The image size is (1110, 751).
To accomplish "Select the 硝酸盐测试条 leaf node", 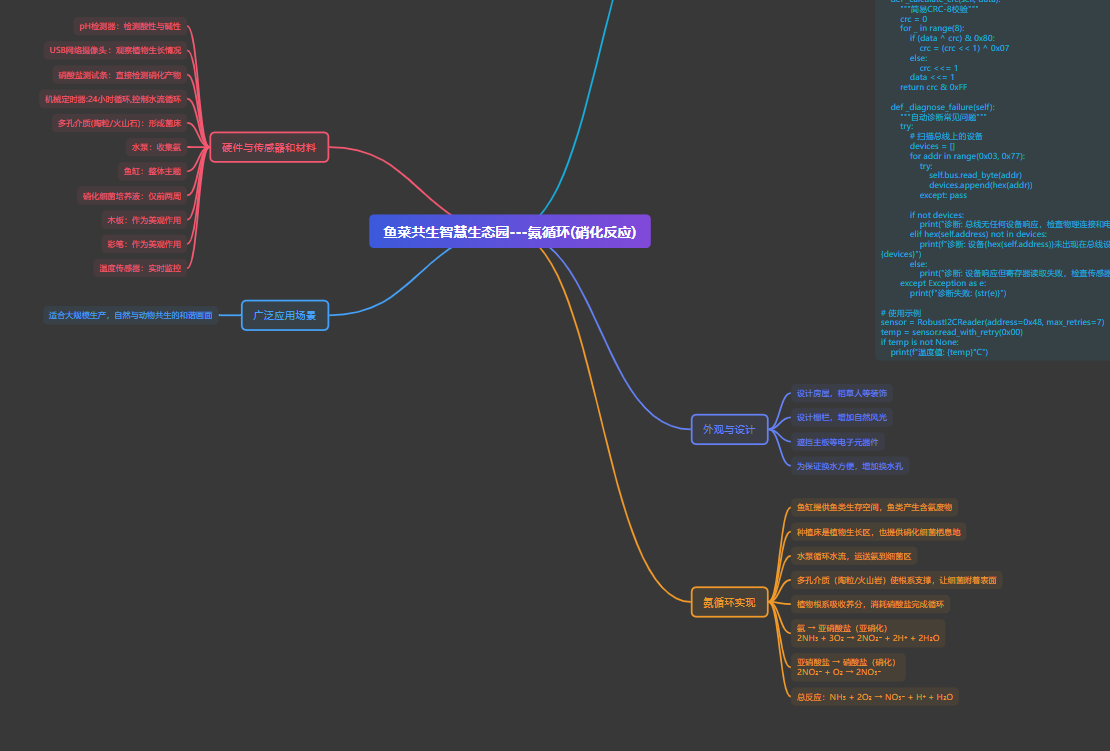I will [119, 75].
